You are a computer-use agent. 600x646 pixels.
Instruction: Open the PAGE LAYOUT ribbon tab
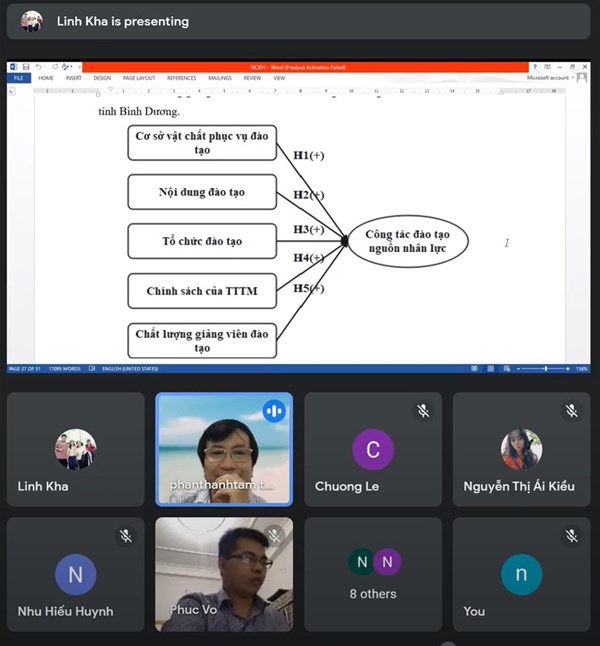[139, 77]
